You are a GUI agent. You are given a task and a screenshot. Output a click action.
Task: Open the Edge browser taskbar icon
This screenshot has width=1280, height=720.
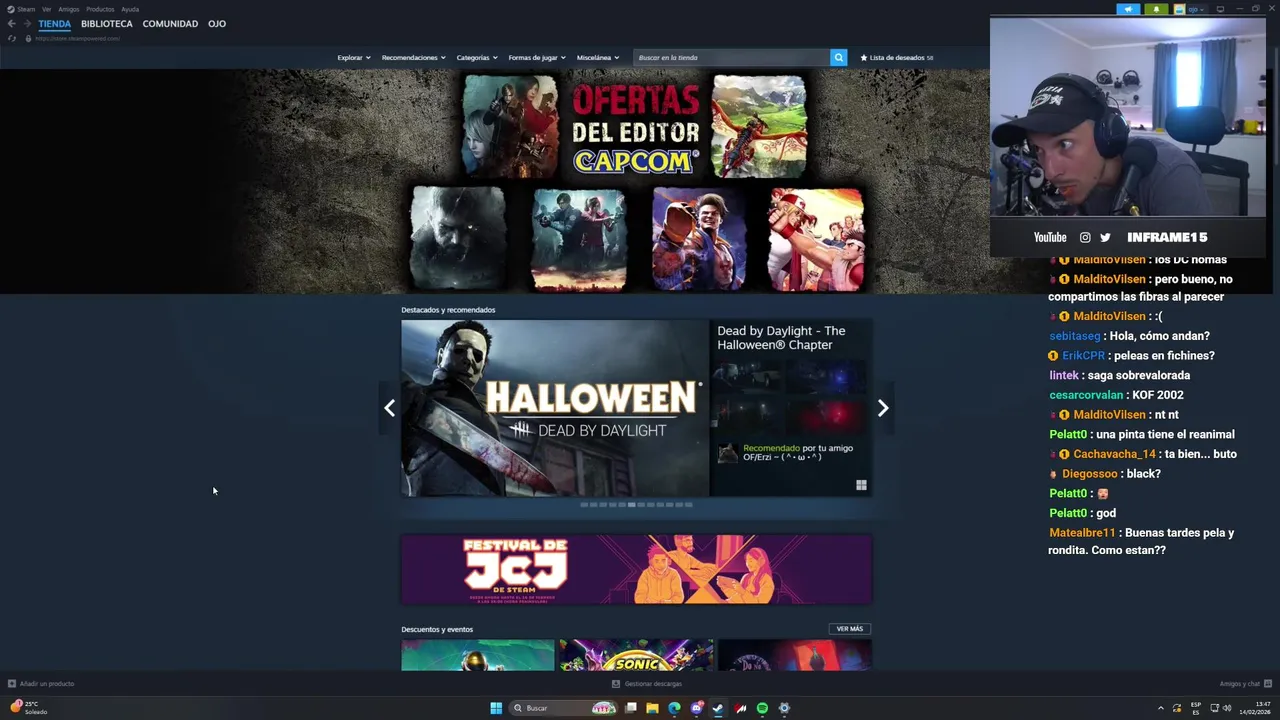[674, 708]
